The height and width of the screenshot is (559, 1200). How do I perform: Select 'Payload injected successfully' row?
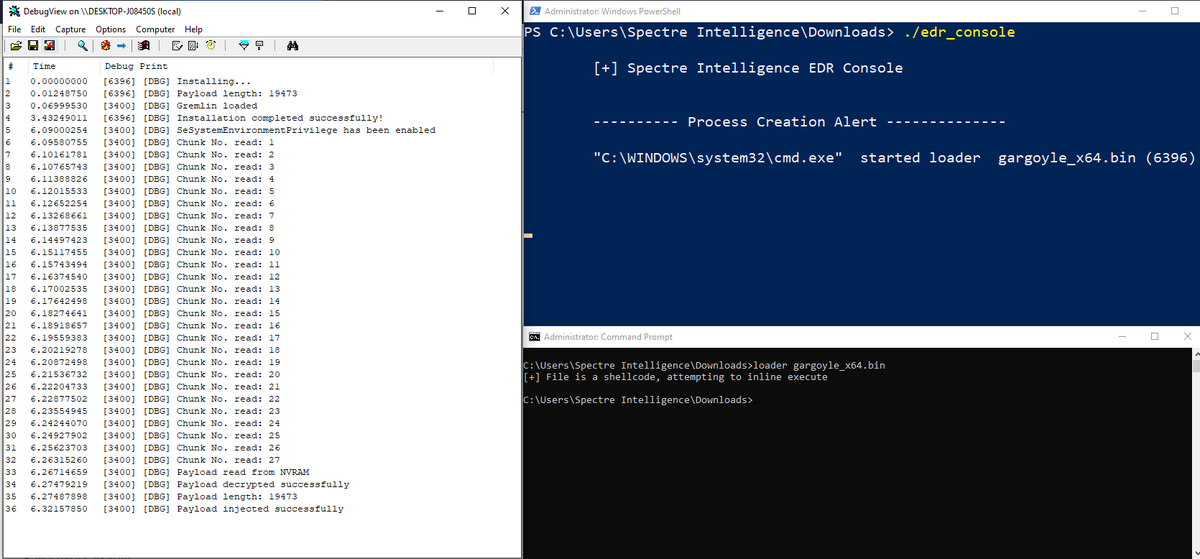(260, 509)
